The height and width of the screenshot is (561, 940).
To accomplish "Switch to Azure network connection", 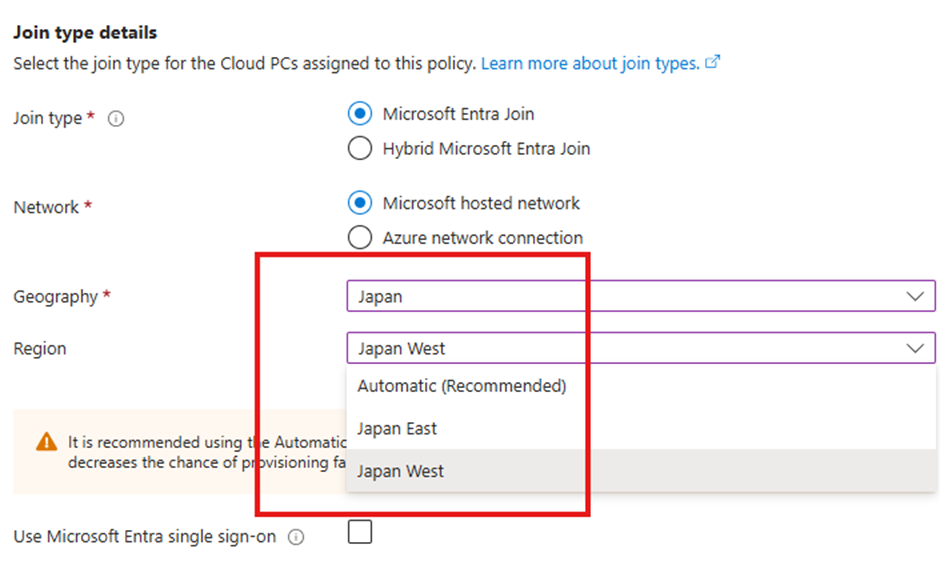I will tap(360, 238).
